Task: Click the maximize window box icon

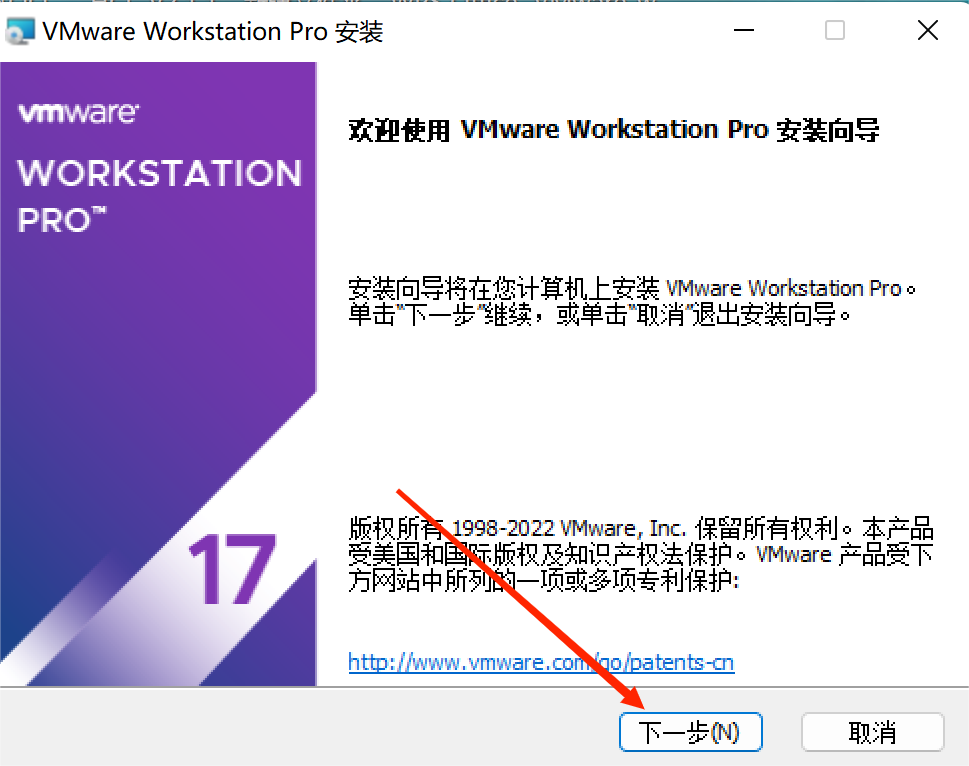Action: tap(834, 30)
